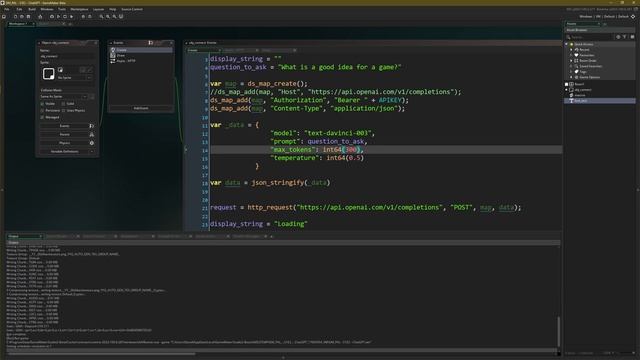
Task: Click the Run (play) toolbar icon
Action: (x=58, y=17)
